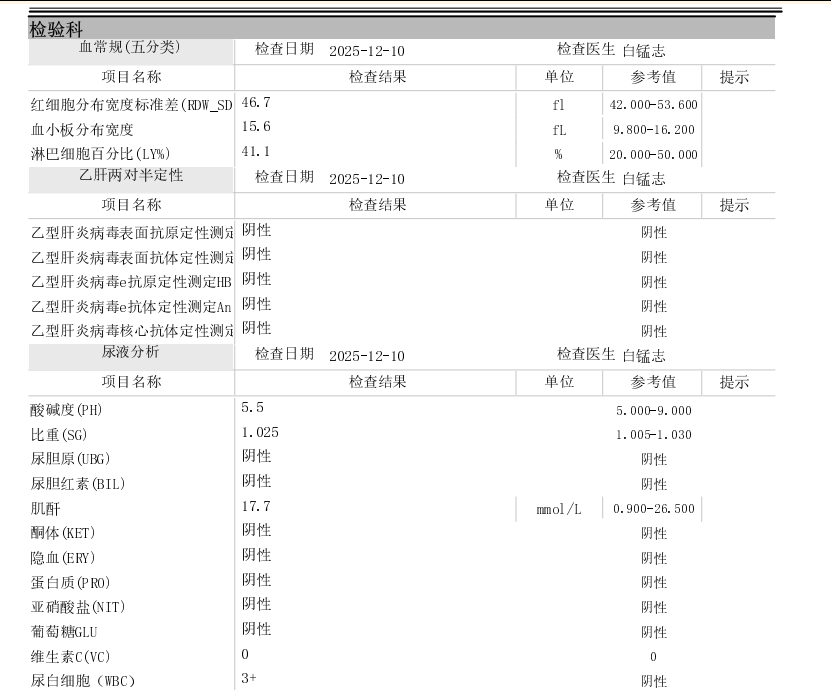The height and width of the screenshot is (690, 831).
Task: Select reference range 9.800-16.200
Action: (653, 130)
